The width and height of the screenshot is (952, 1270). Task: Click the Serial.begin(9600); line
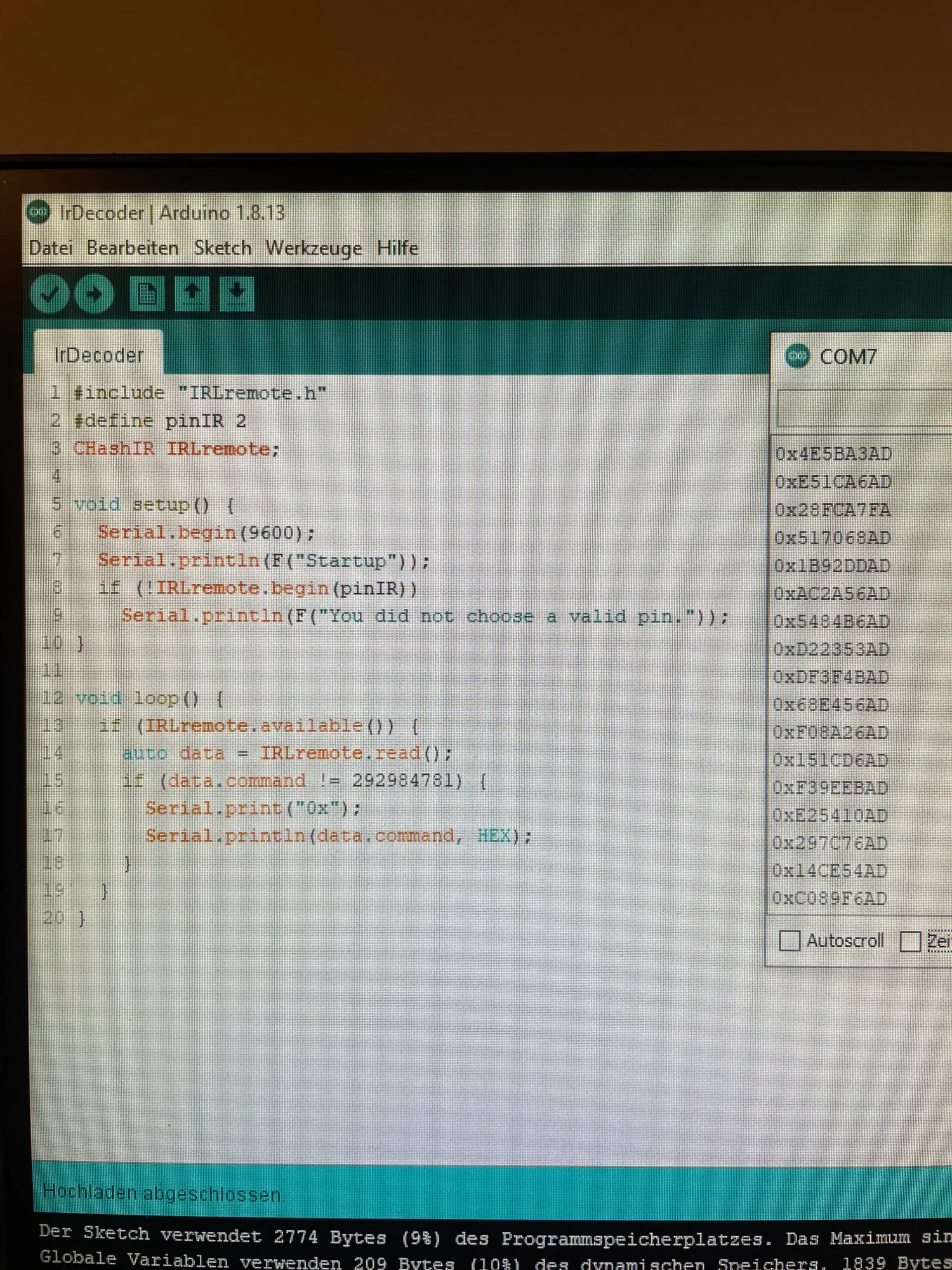pos(206,532)
